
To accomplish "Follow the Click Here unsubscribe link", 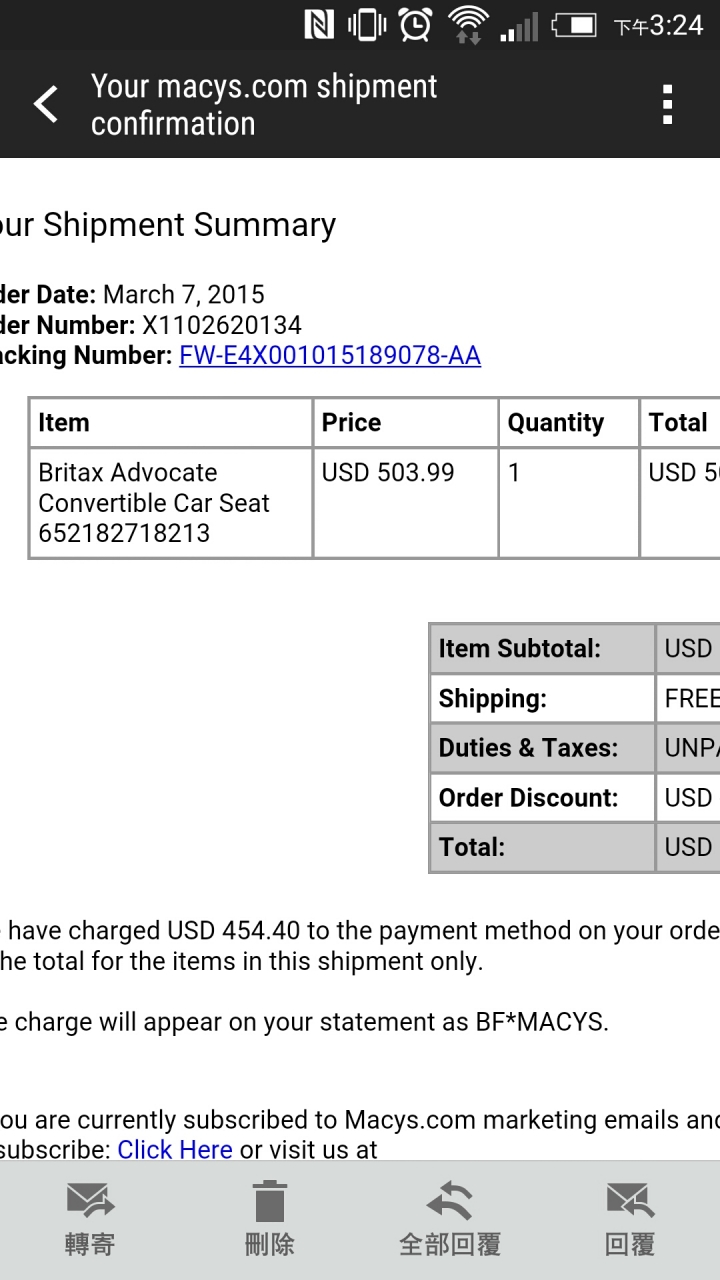I will click(175, 1149).
